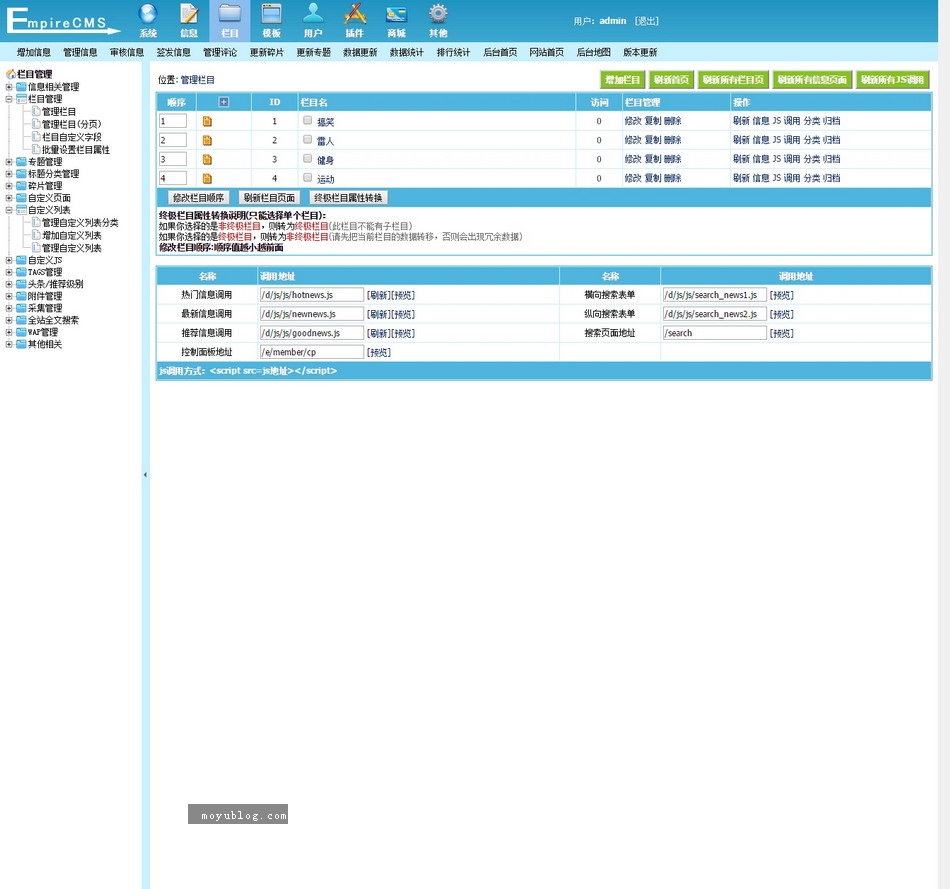Focus the /search page address field
Image resolution: width=950 pixels, height=889 pixels.
click(715, 333)
